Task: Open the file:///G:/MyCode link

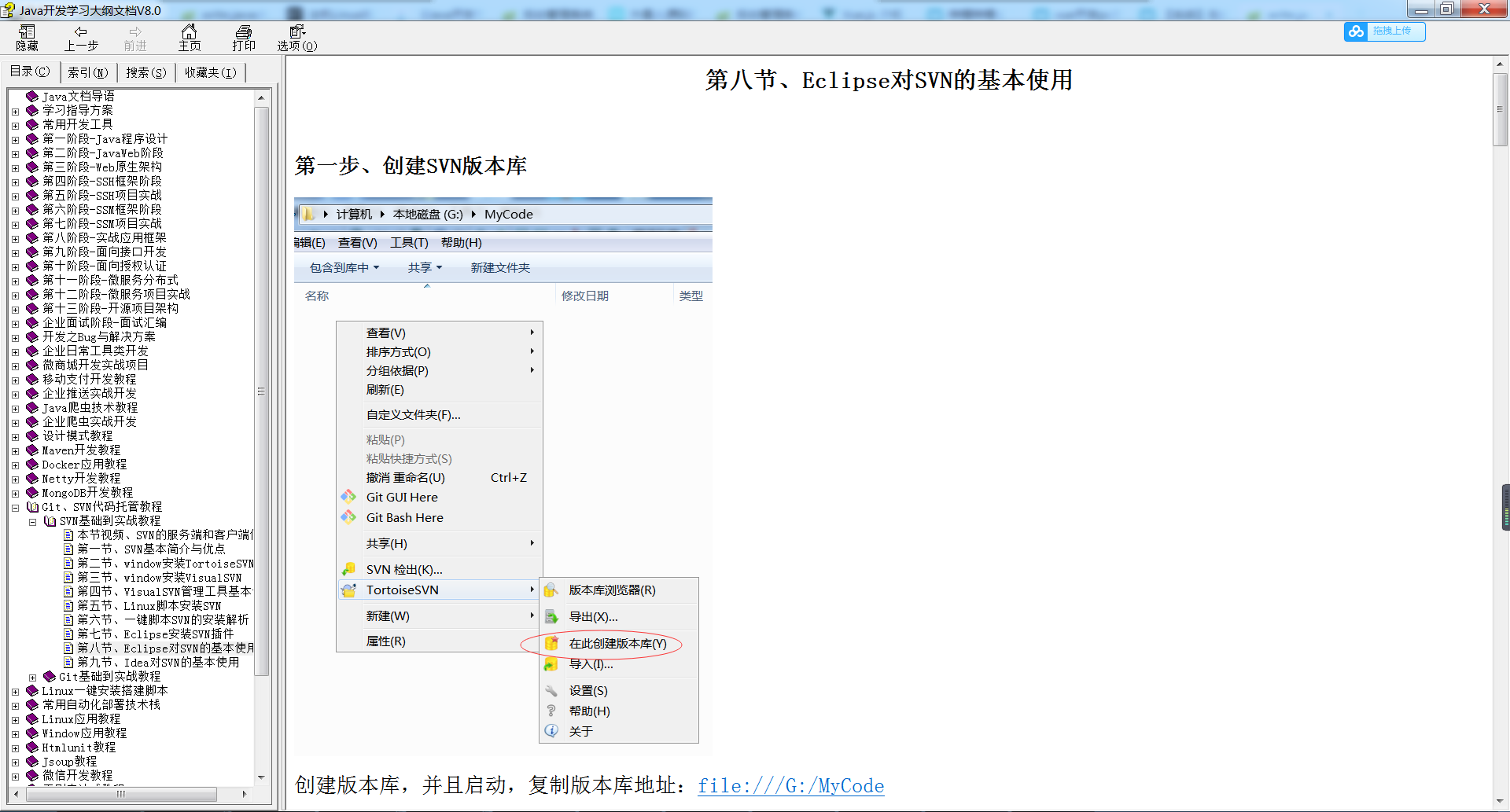Action: tap(791, 786)
